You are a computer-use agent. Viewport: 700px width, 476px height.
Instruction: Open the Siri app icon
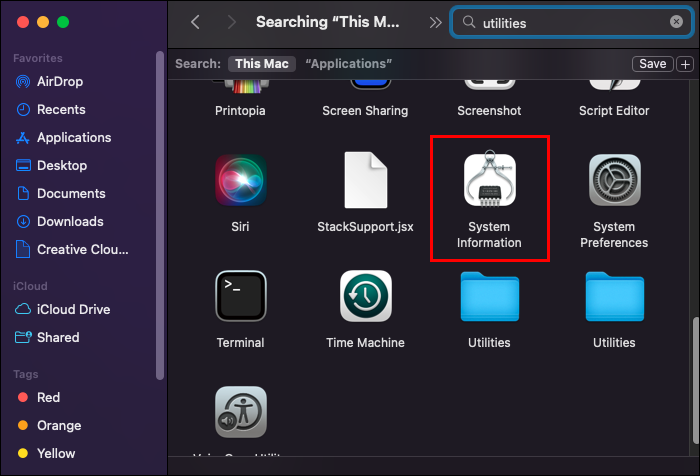241,180
